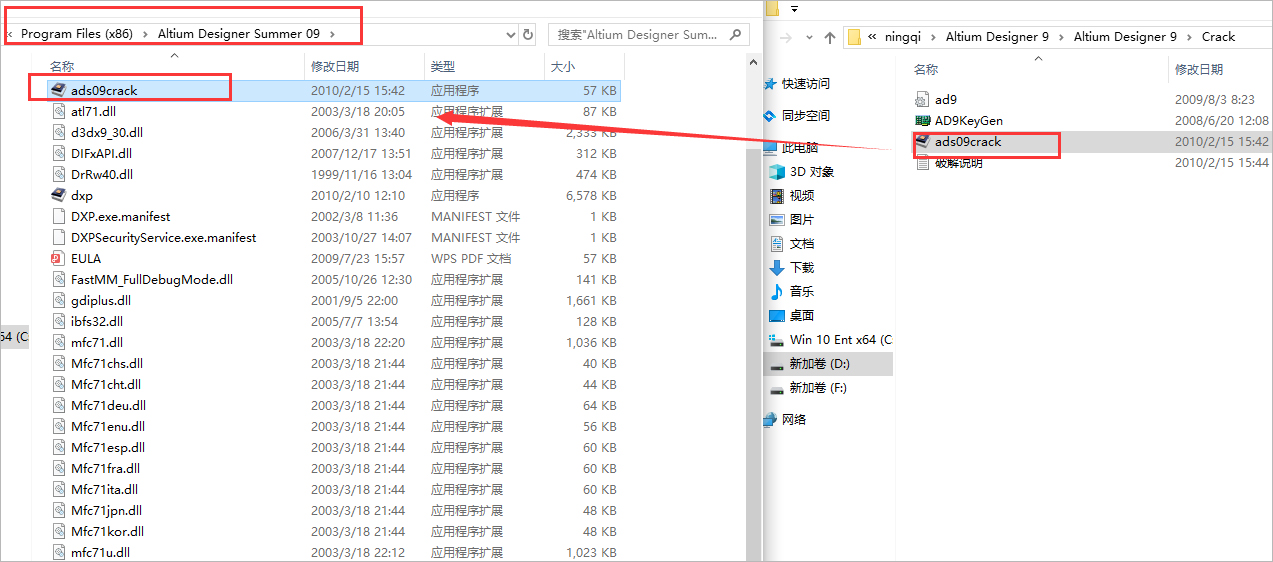Open 3D 对象 folder in sidebar

pyautogui.click(x=812, y=171)
